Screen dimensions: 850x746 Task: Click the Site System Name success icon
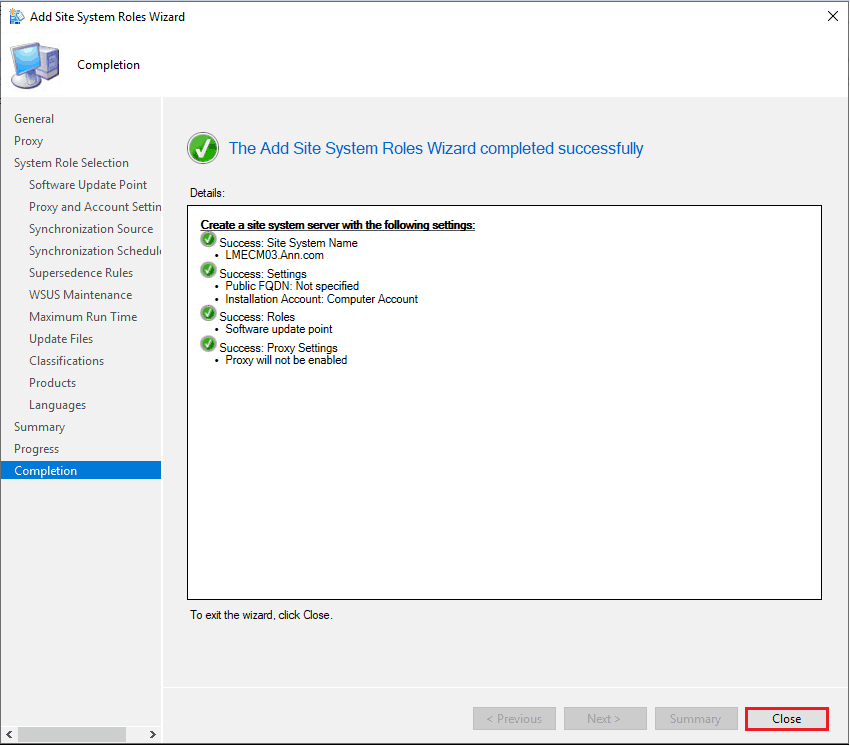pos(208,240)
